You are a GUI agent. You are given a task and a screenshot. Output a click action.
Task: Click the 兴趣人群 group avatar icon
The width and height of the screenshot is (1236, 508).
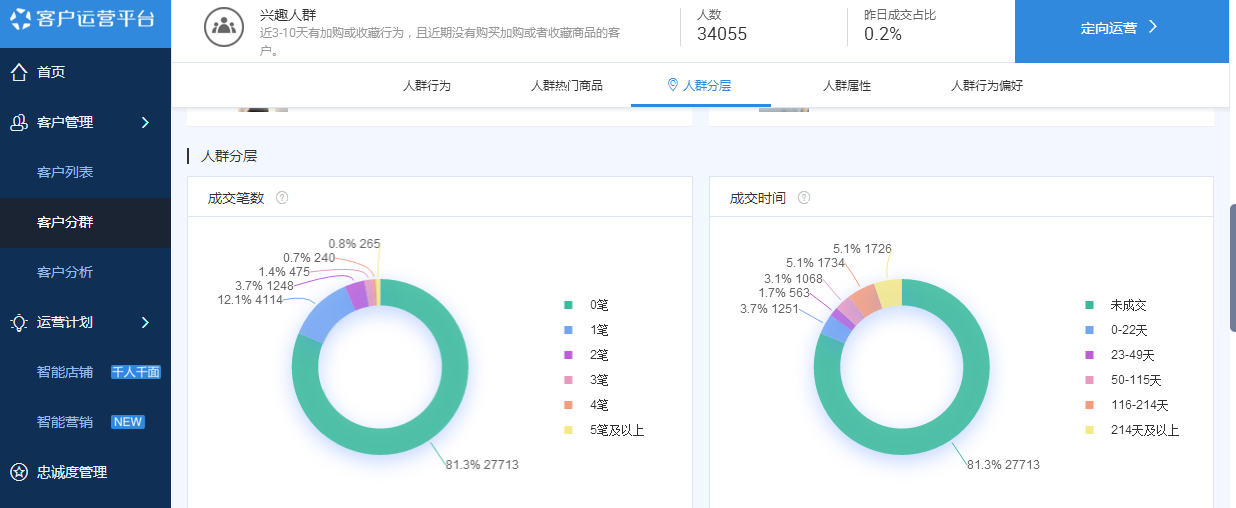click(224, 27)
